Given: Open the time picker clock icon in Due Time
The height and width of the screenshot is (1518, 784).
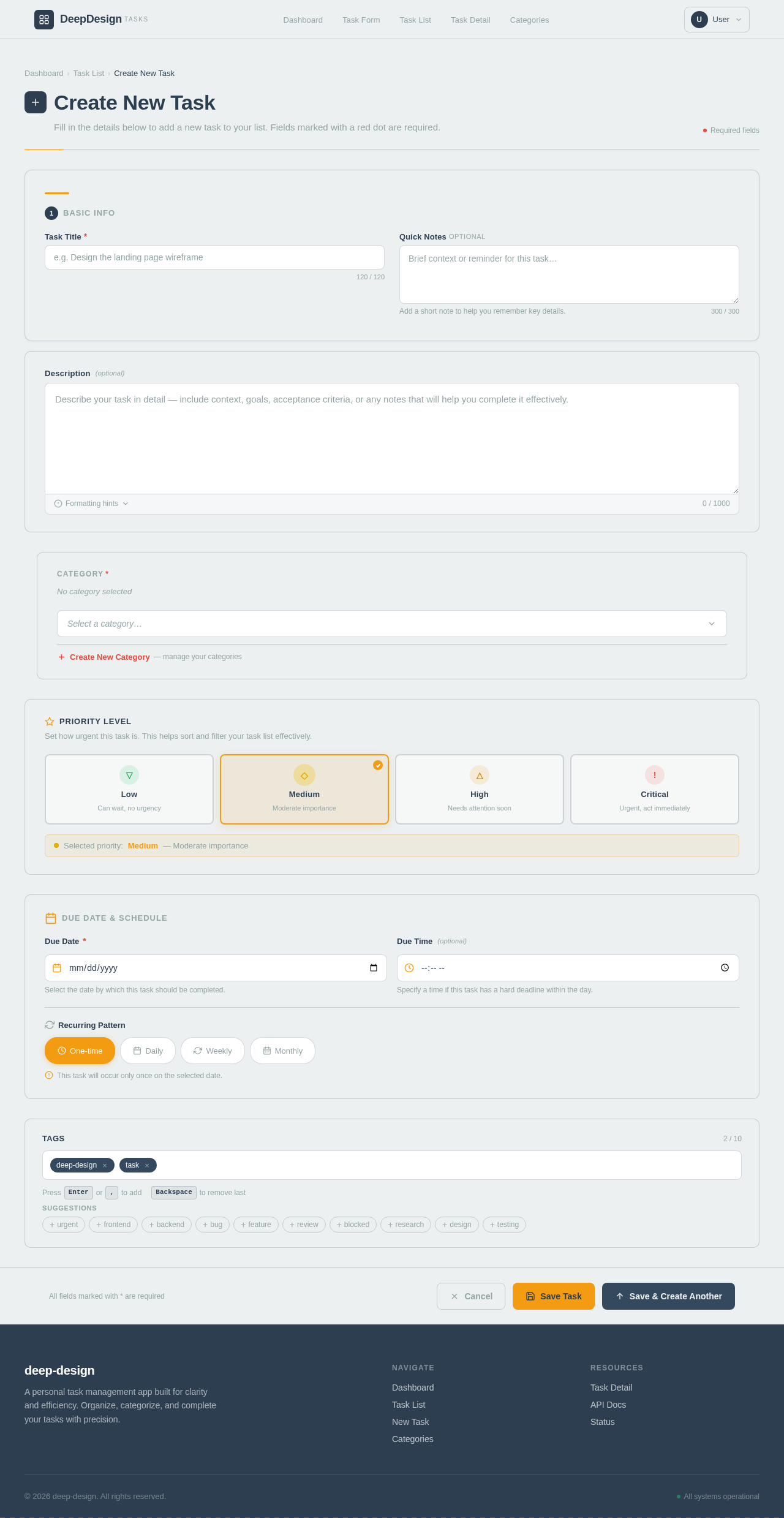Looking at the screenshot, I should tap(725, 968).
